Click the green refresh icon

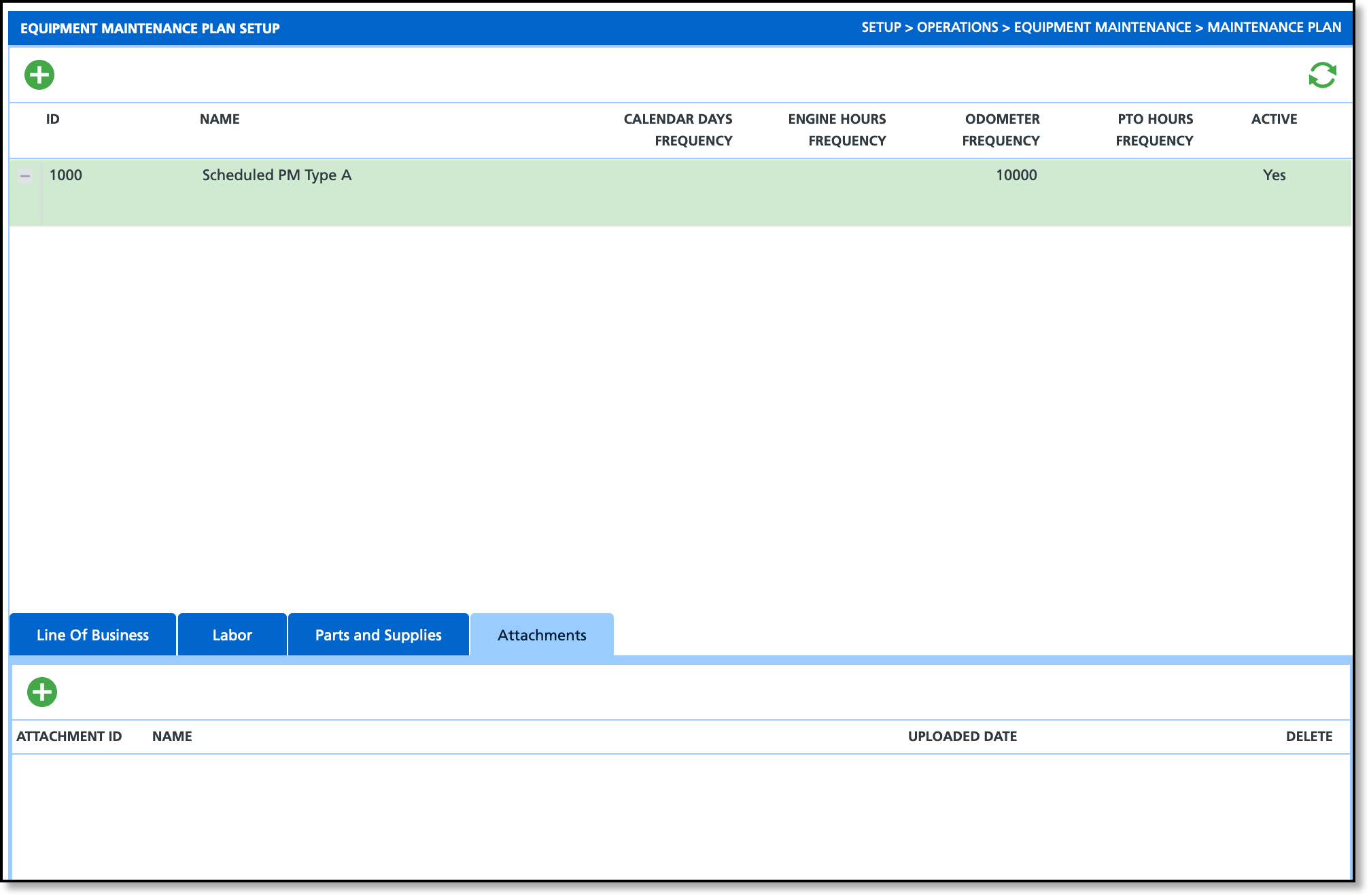pyautogui.click(x=1322, y=75)
